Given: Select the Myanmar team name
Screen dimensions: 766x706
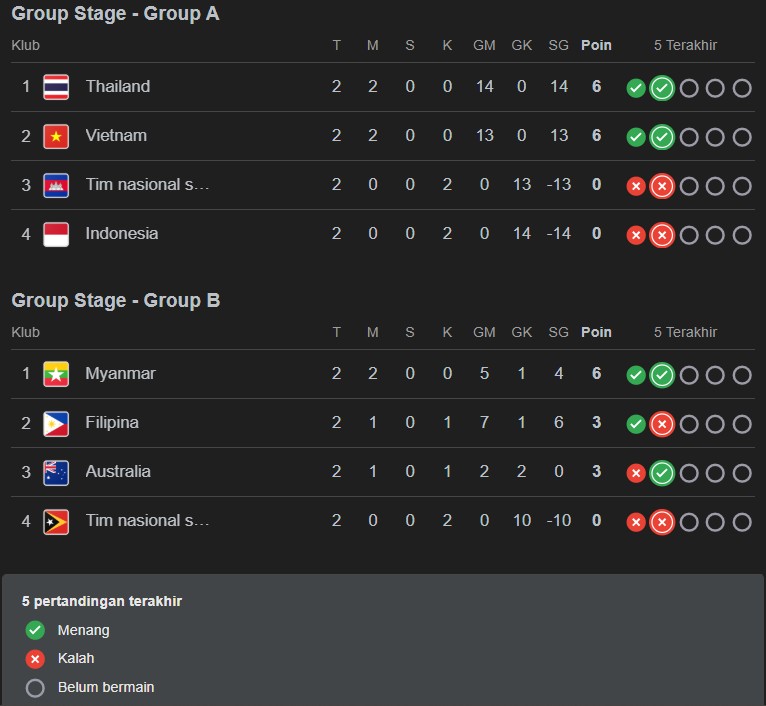Looking at the screenshot, I should pos(121,374).
